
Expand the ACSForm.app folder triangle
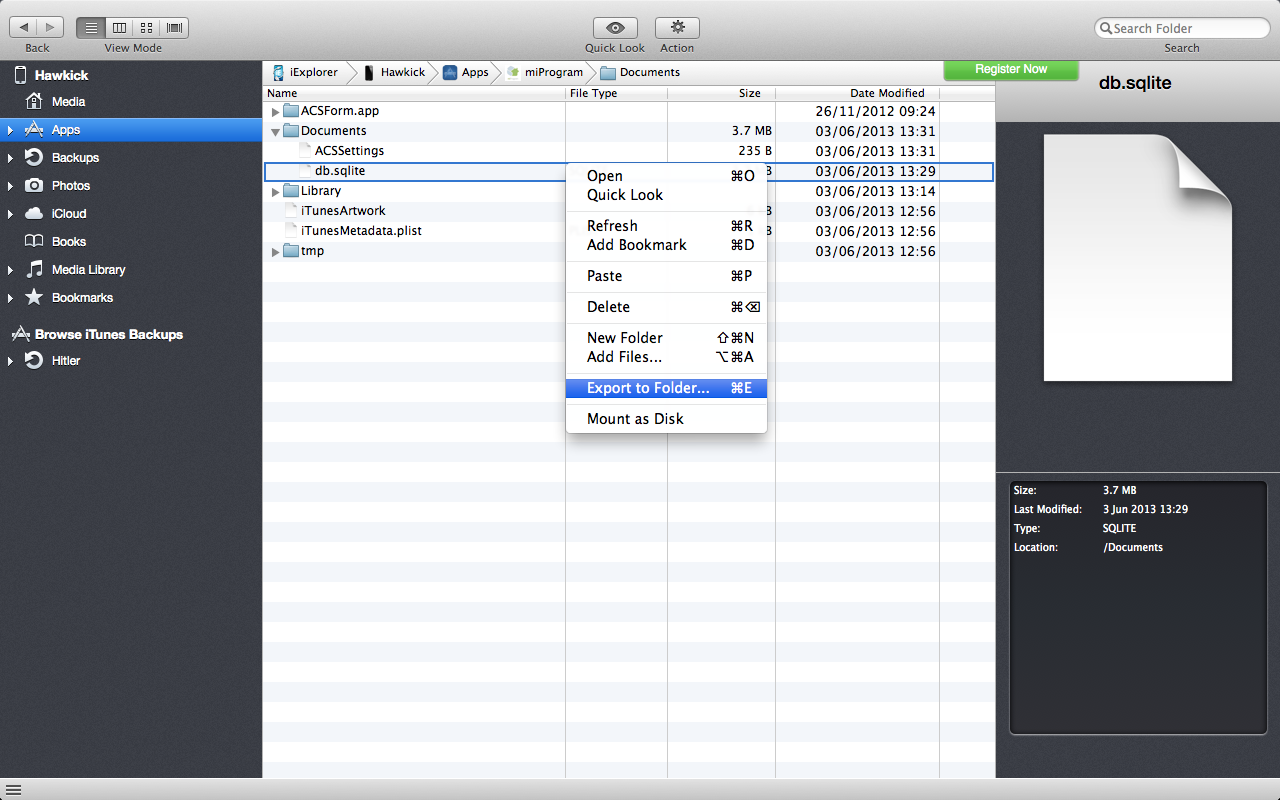(x=276, y=112)
